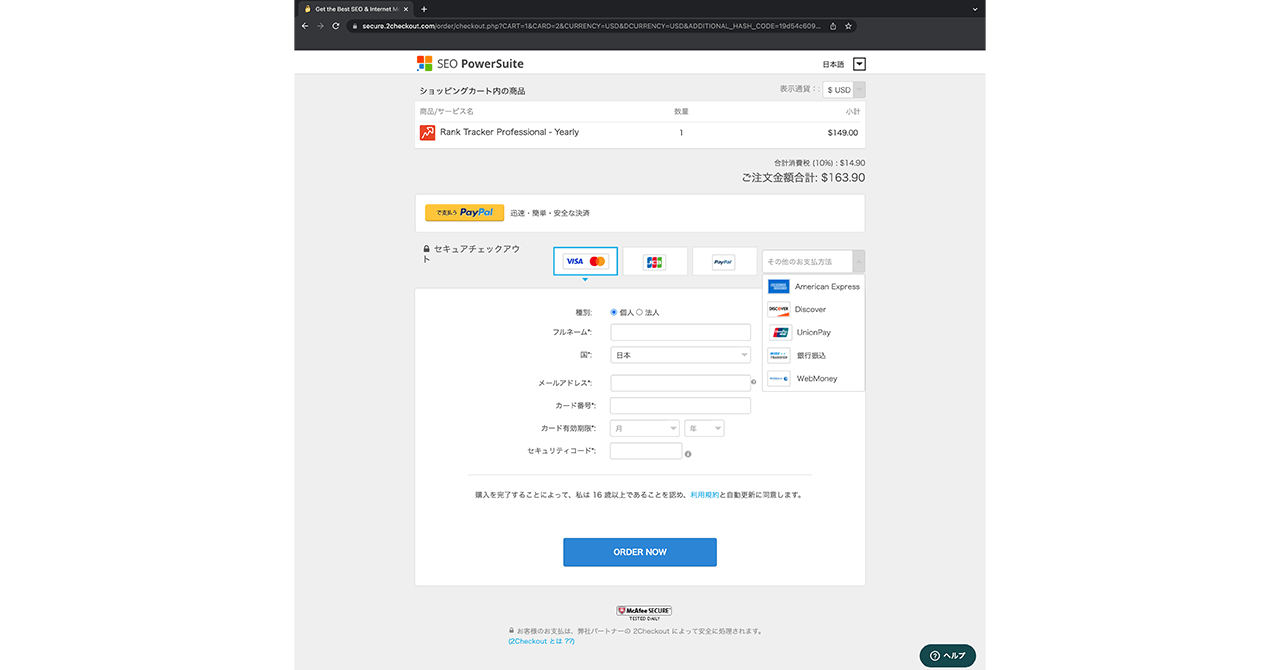Click the security code info icon
This screenshot has width=1280, height=670.
(x=688, y=454)
